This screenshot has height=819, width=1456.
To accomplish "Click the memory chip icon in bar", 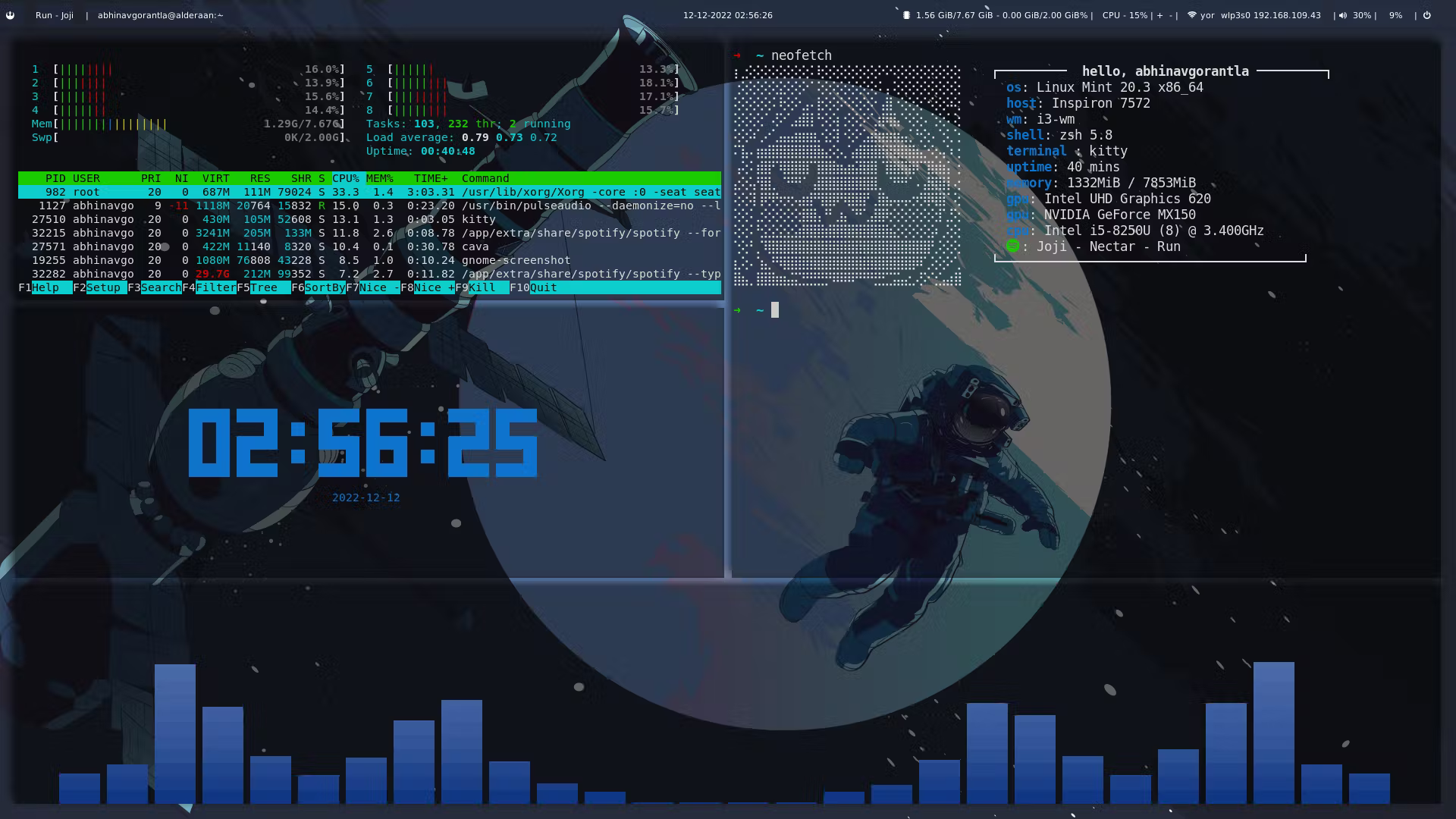I will (x=906, y=15).
